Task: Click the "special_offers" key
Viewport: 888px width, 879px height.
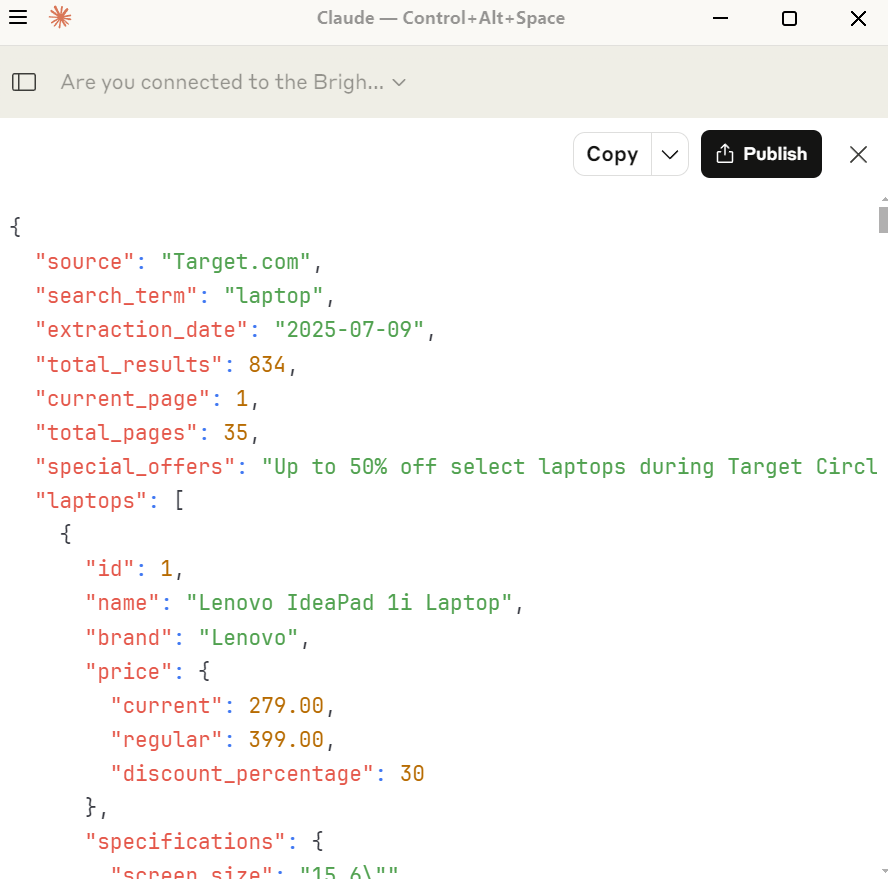Action: pyautogui.click(x=135, y=467)
